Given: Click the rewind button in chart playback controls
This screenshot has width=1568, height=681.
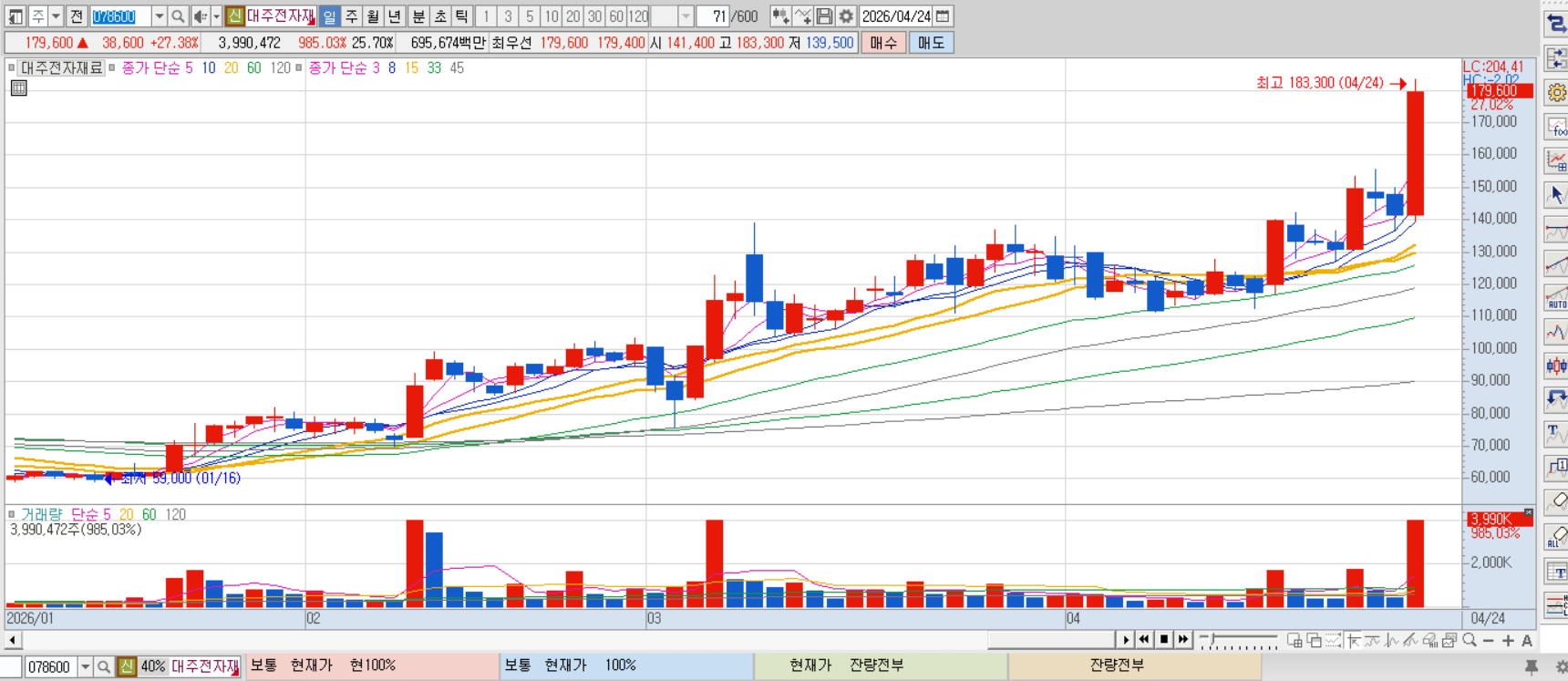Looking at the screenshot, I should [x=1145, y=640].
